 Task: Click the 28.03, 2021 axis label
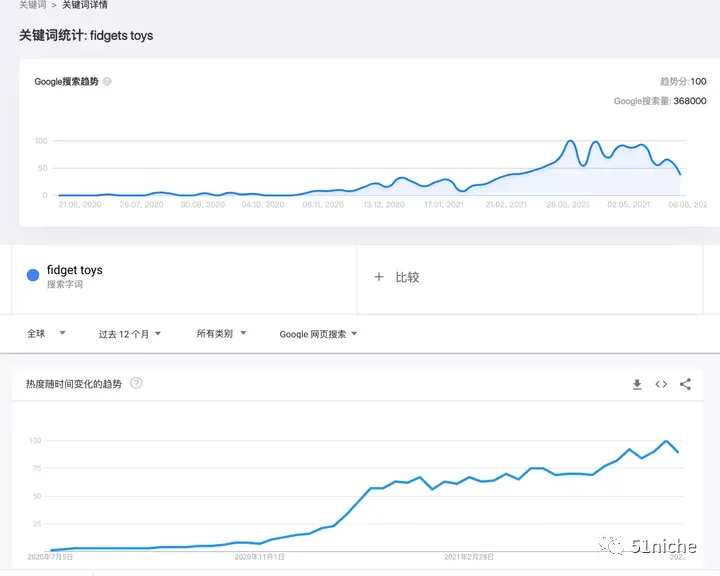(x=568, y=204)
